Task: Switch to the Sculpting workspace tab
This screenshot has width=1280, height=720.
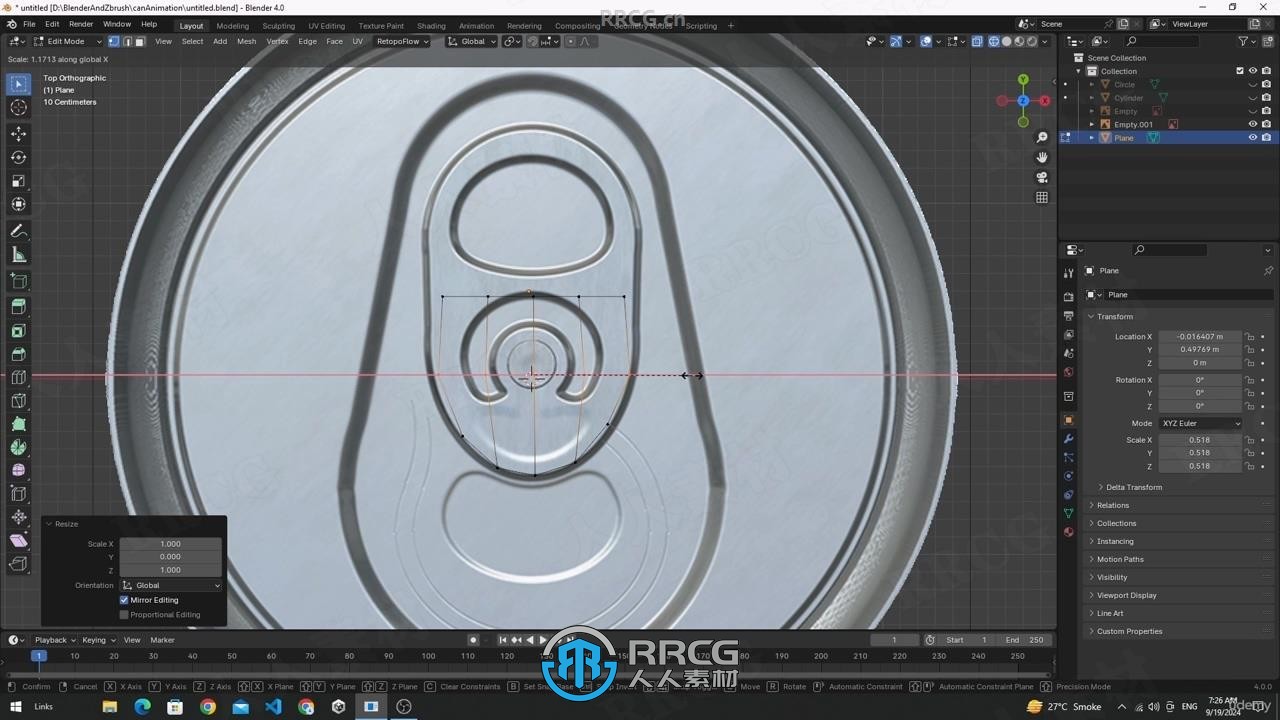Action: point(278,26)
